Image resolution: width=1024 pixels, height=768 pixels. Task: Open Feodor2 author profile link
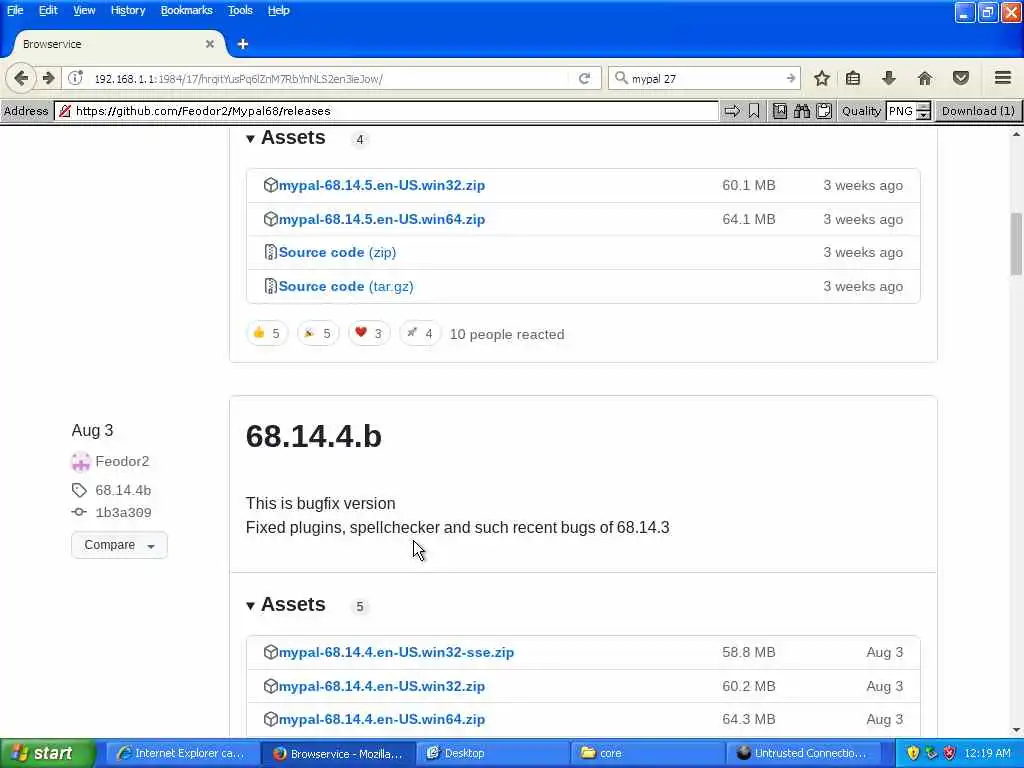point(122,462)
